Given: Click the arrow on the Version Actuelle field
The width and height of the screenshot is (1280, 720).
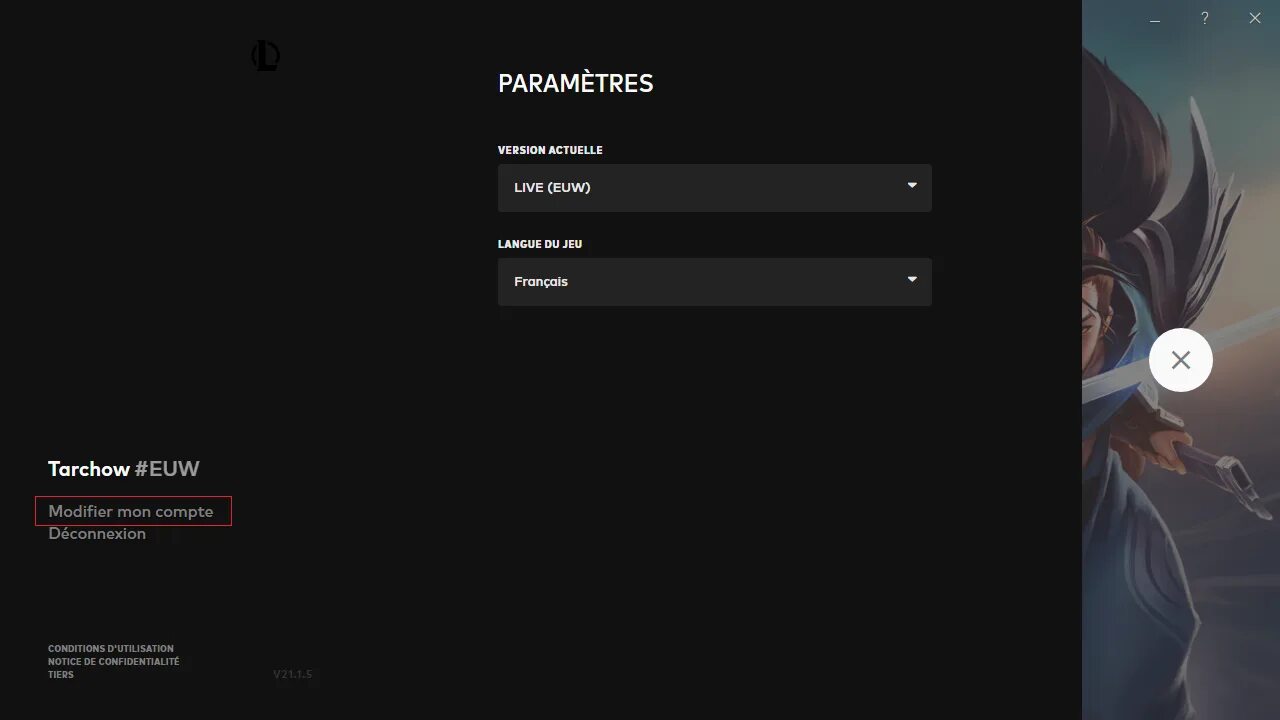Looking at the screenshot, I should tap(912, 186).
